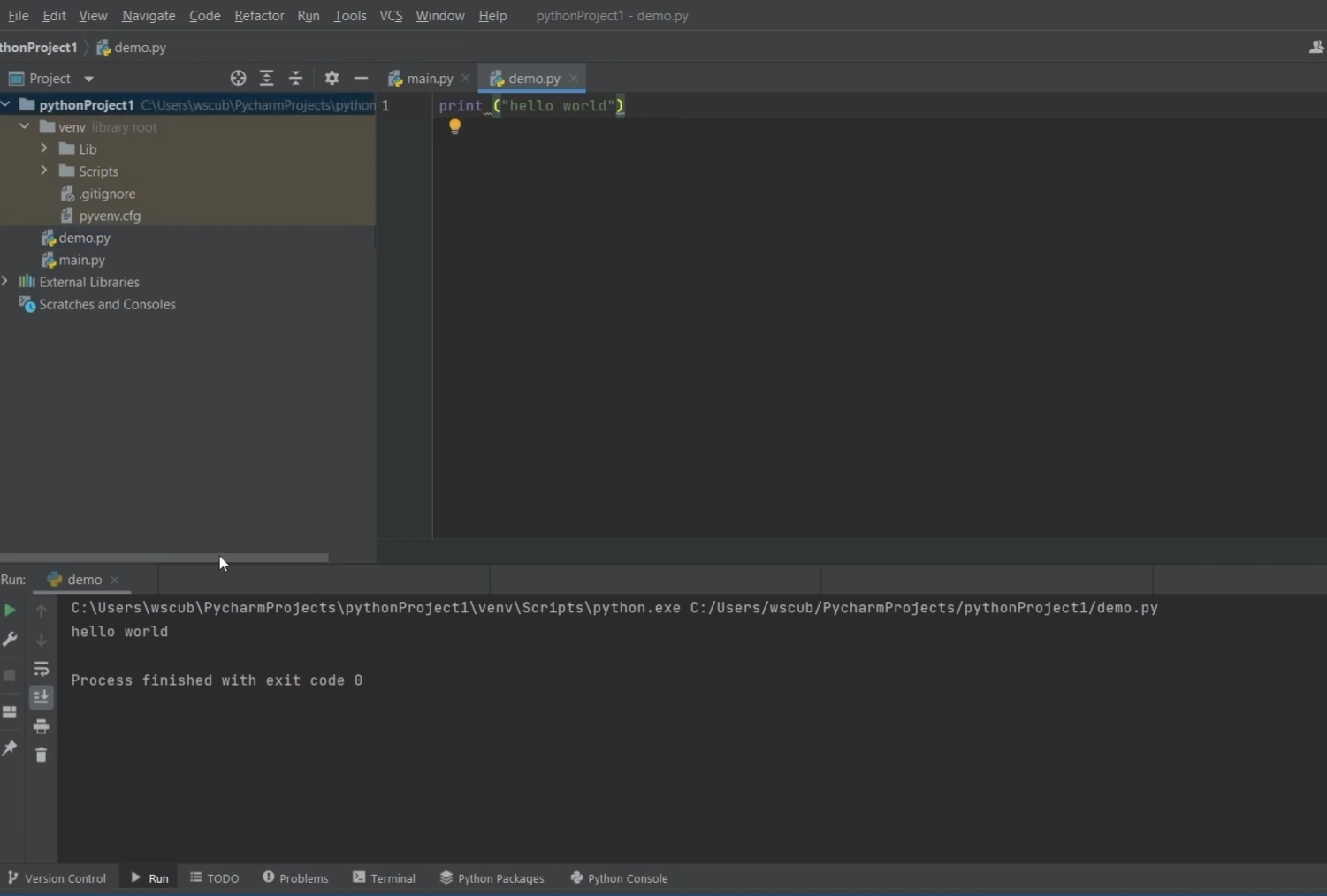Open the Python Packages tool window
Image resolution: width=1327 pixels, height=896 pixels.
click(492, 878)
